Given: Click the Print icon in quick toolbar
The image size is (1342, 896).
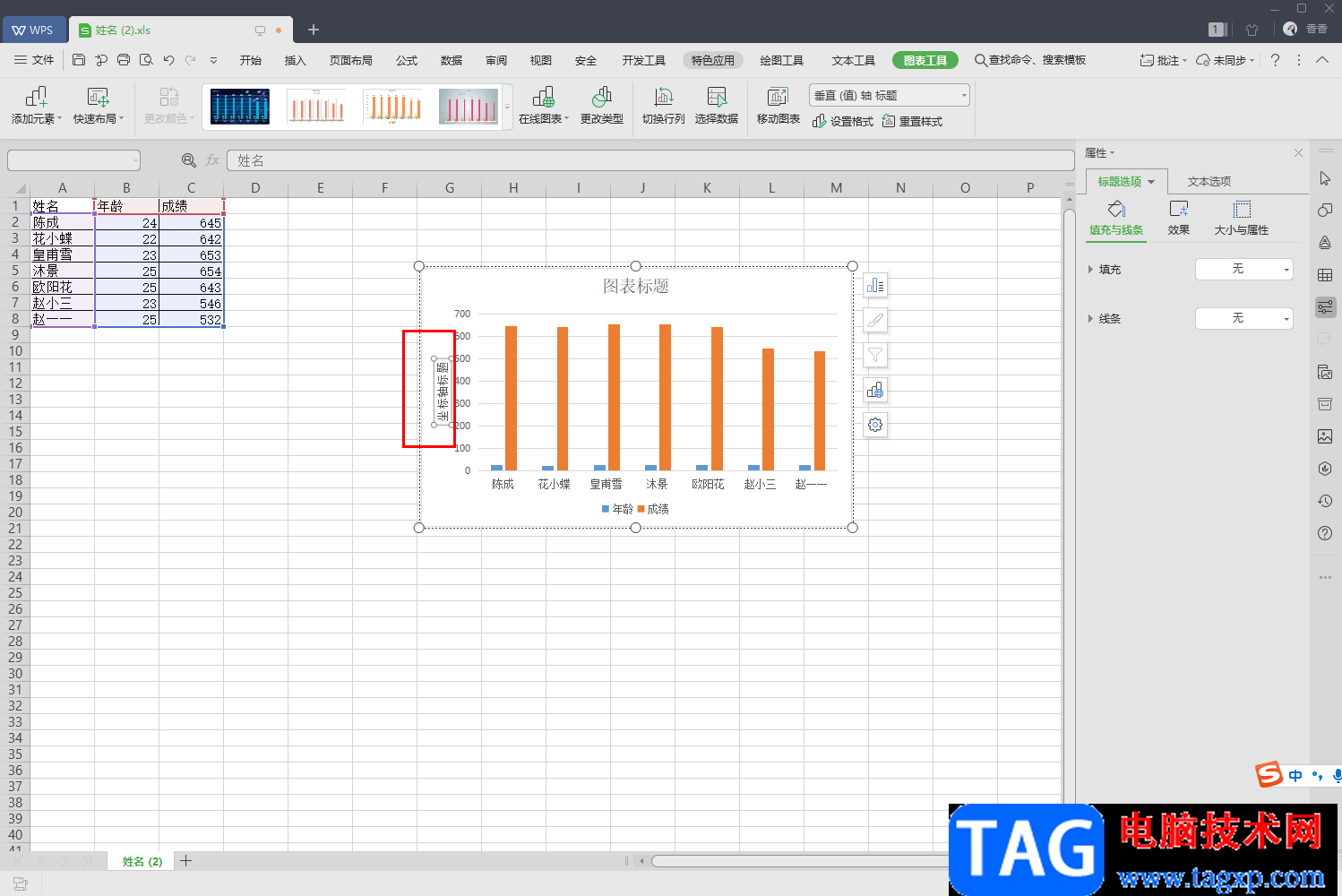Looking at the screenshot, I should [124, 60].
